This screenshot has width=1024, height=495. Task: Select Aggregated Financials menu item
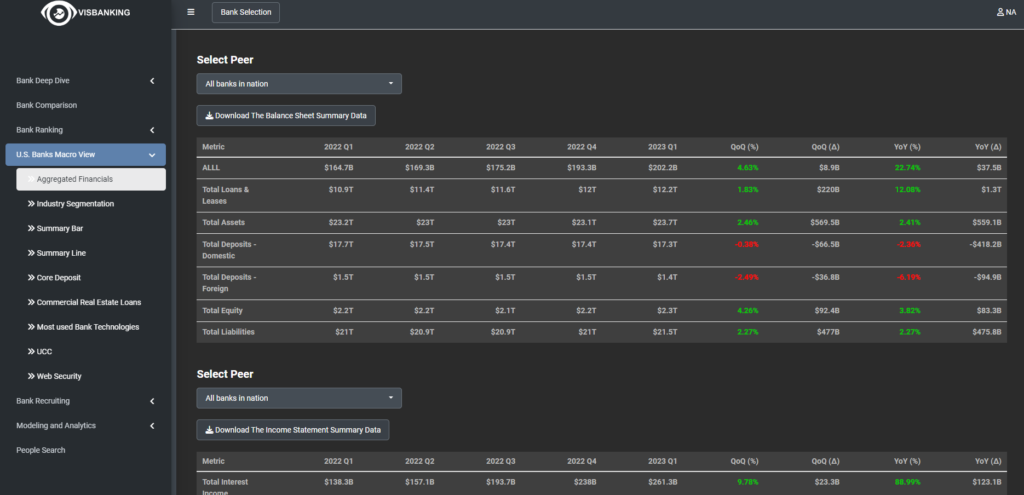pyautogui.click(x=75, y=179)
